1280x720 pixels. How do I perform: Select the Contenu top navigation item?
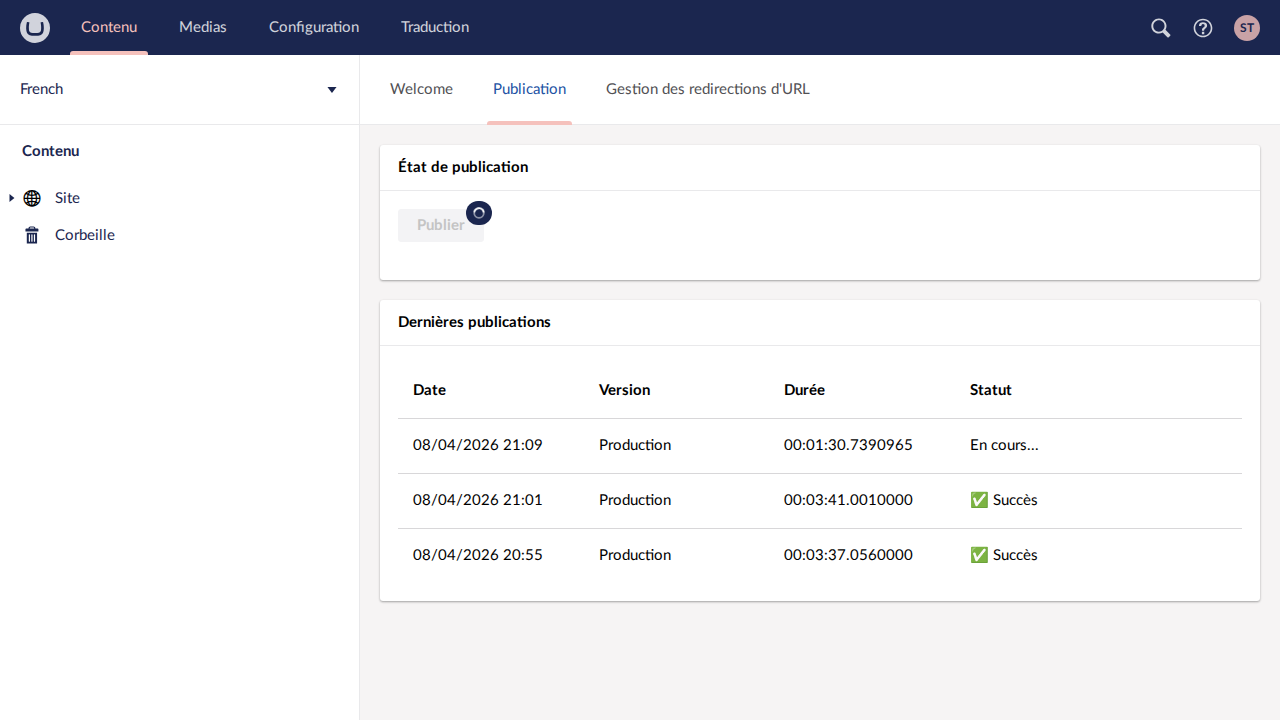point(109,27)
